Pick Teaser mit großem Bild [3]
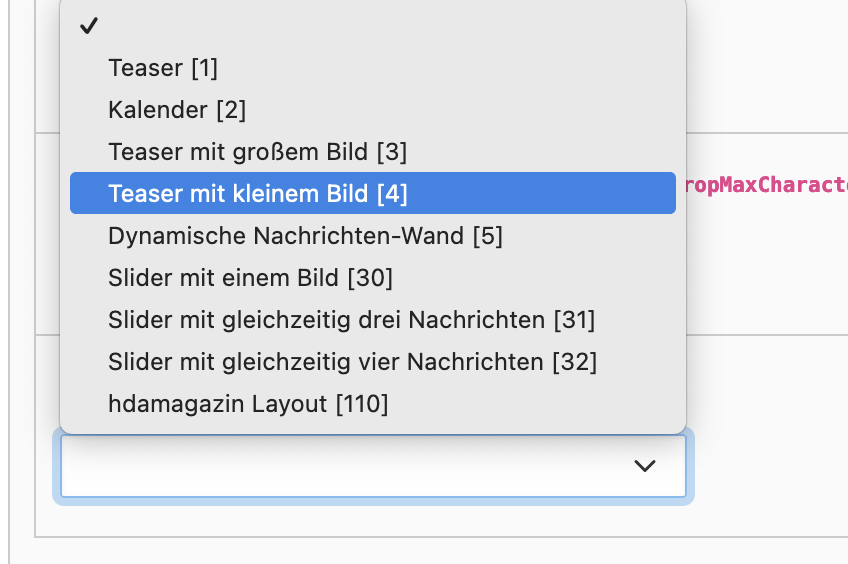The image size is (848, 564). 373,151
